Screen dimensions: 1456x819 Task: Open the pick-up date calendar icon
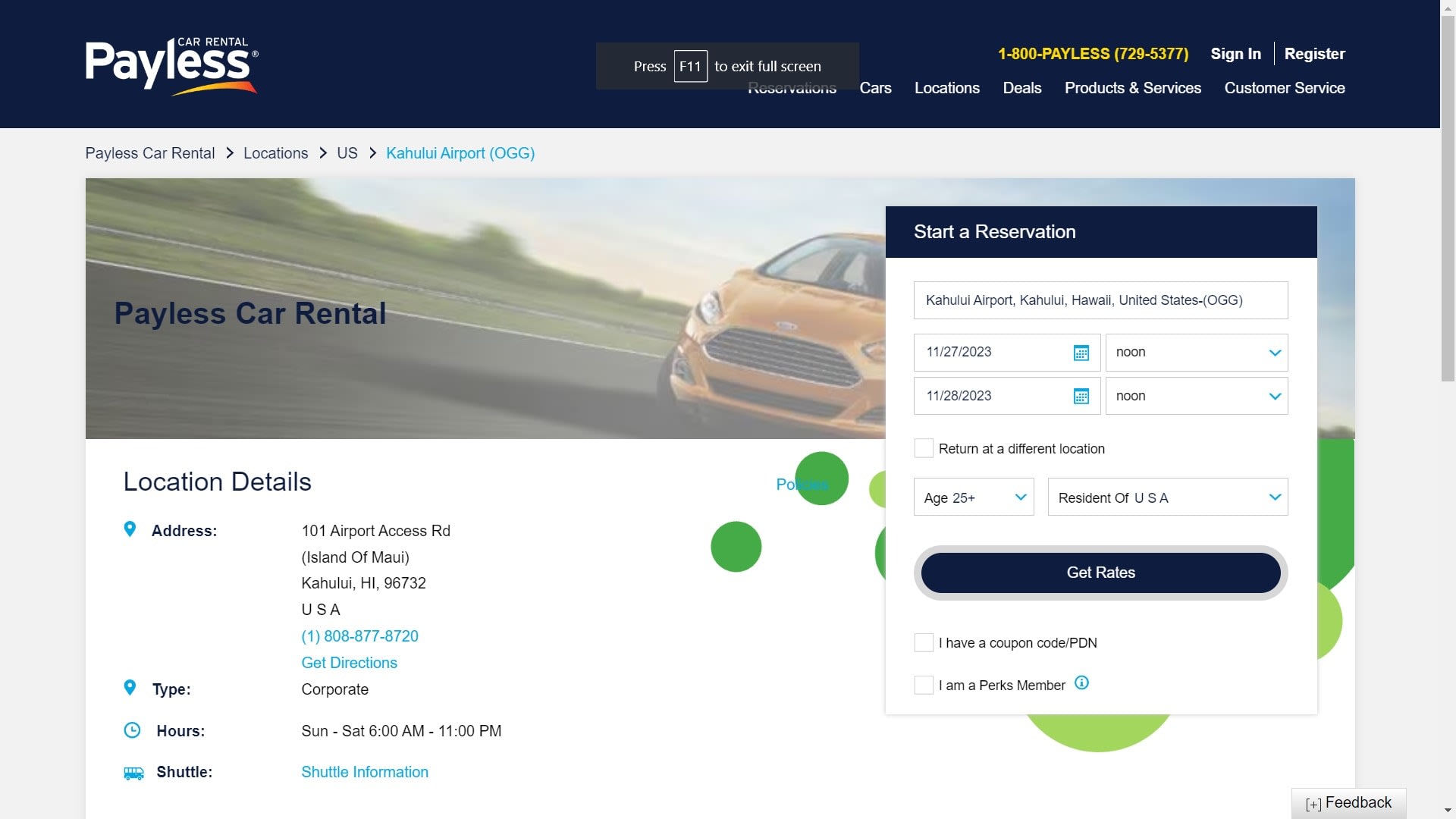1081,353
